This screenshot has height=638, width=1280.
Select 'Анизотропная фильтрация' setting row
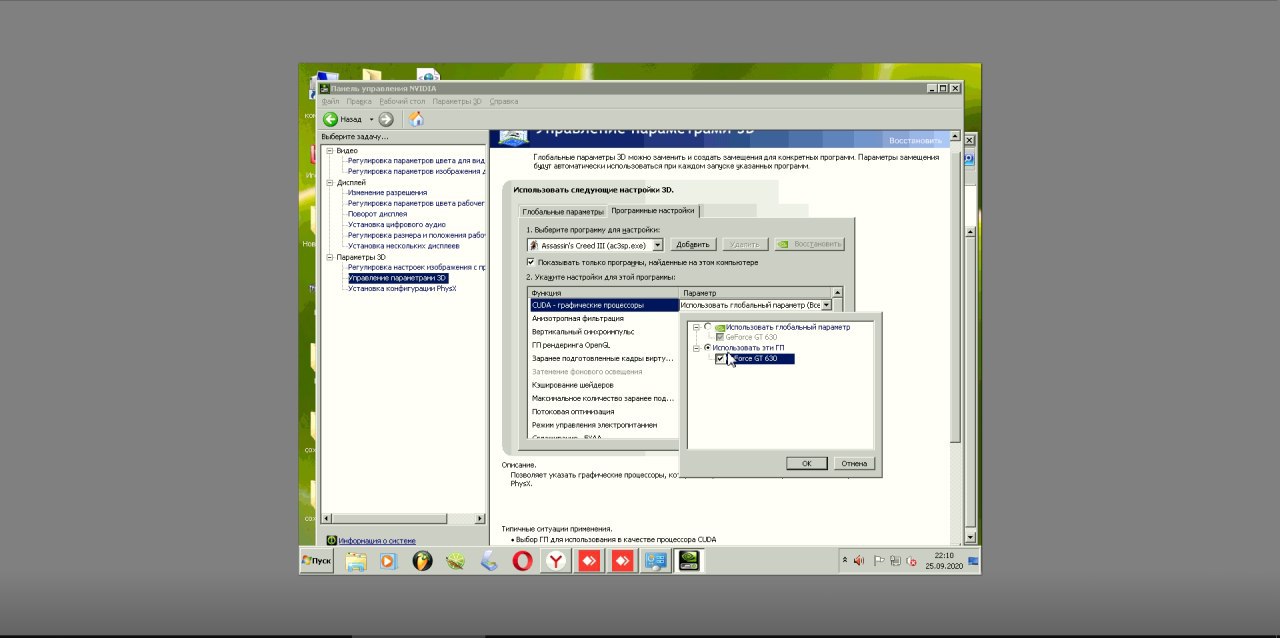tap(604, 318)
